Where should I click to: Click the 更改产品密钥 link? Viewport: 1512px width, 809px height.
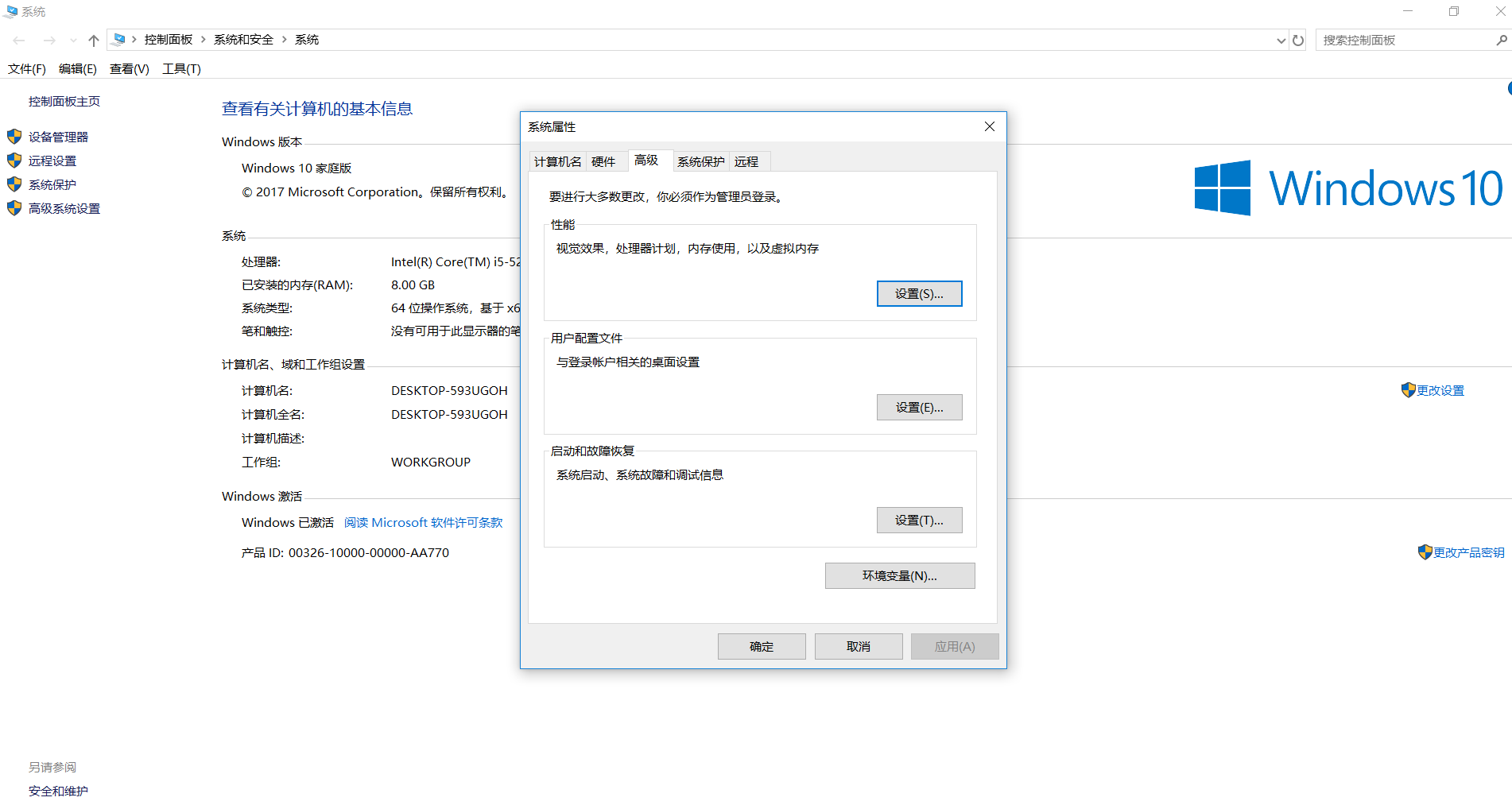point(1469,552)
